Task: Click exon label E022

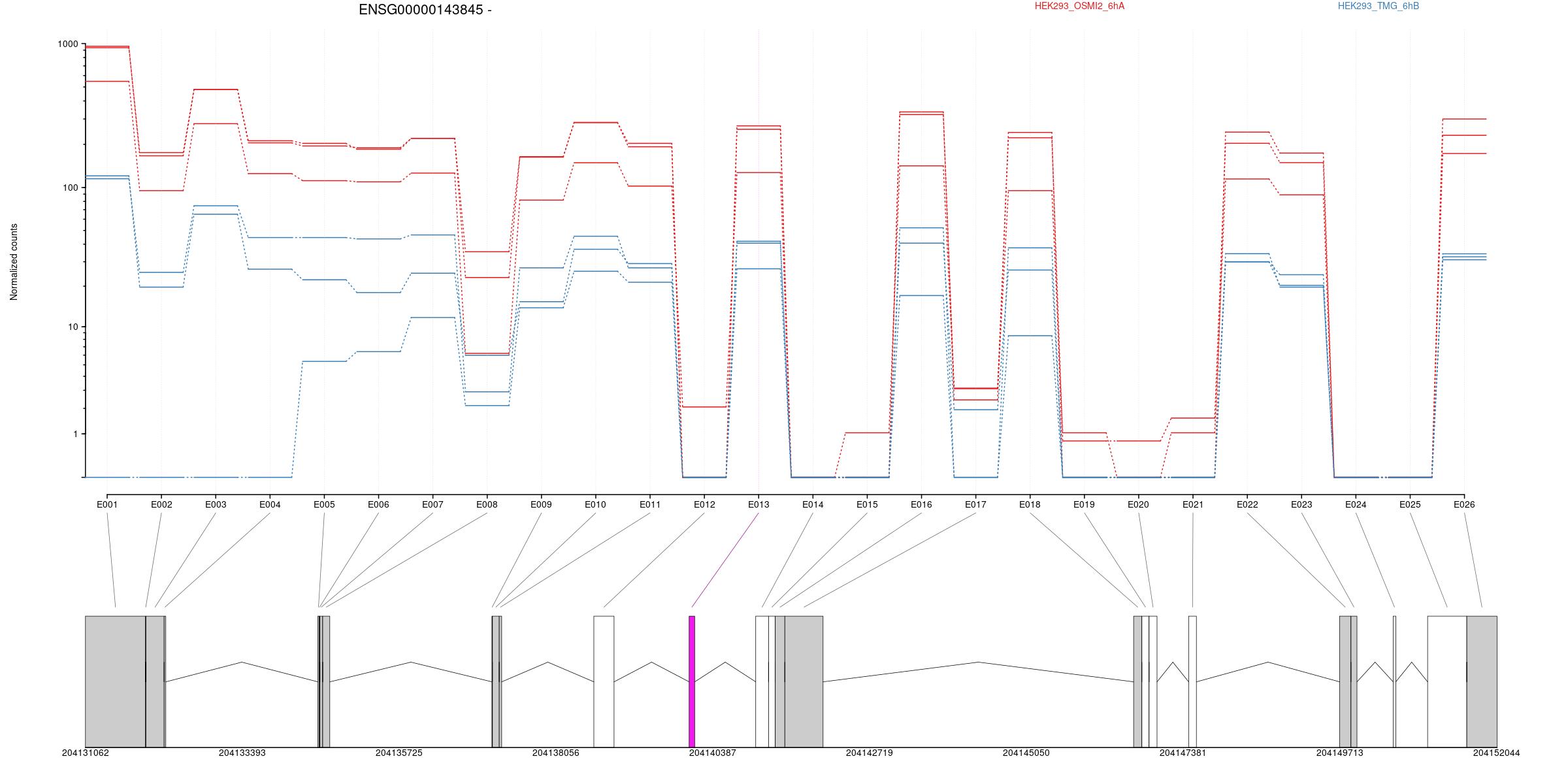Action: click(x=1247, y=504)
